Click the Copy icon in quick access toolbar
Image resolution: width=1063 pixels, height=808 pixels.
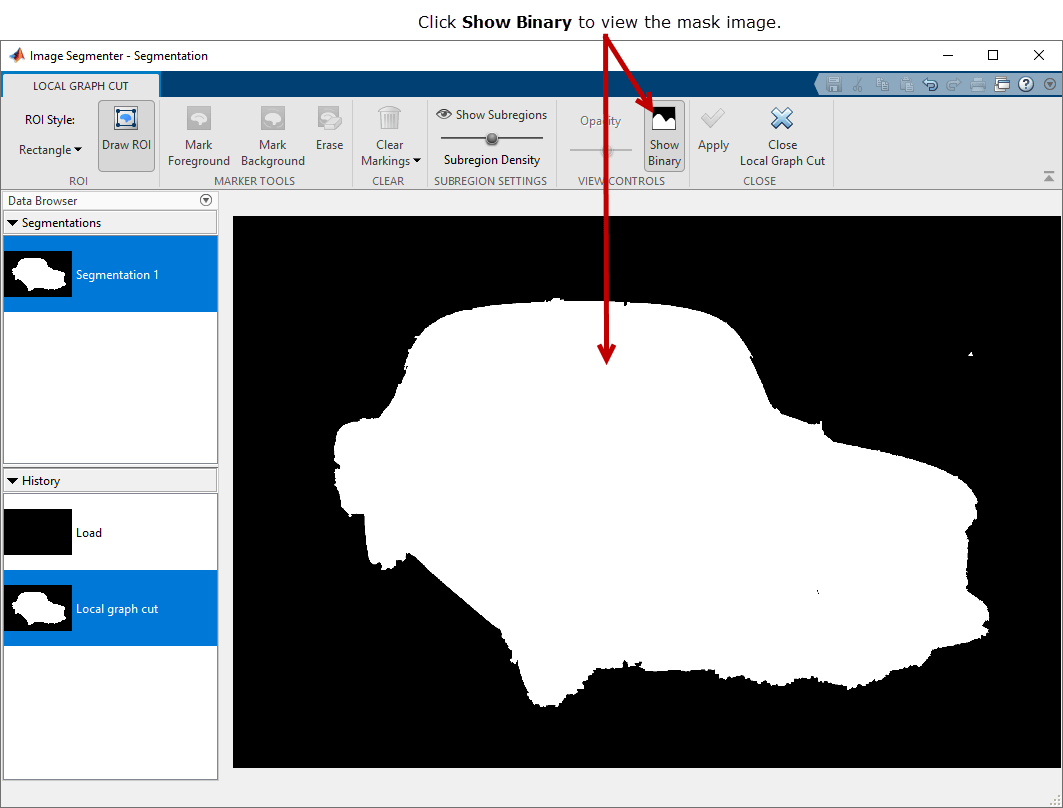(x=882, y=85)
